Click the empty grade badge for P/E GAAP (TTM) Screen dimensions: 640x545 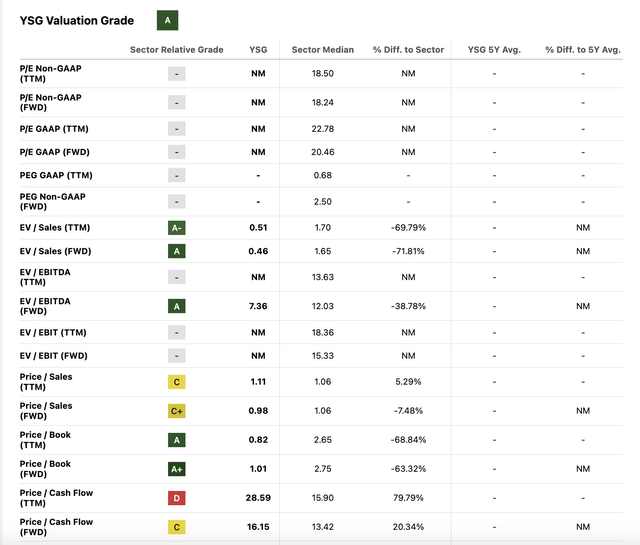[177, 129]
